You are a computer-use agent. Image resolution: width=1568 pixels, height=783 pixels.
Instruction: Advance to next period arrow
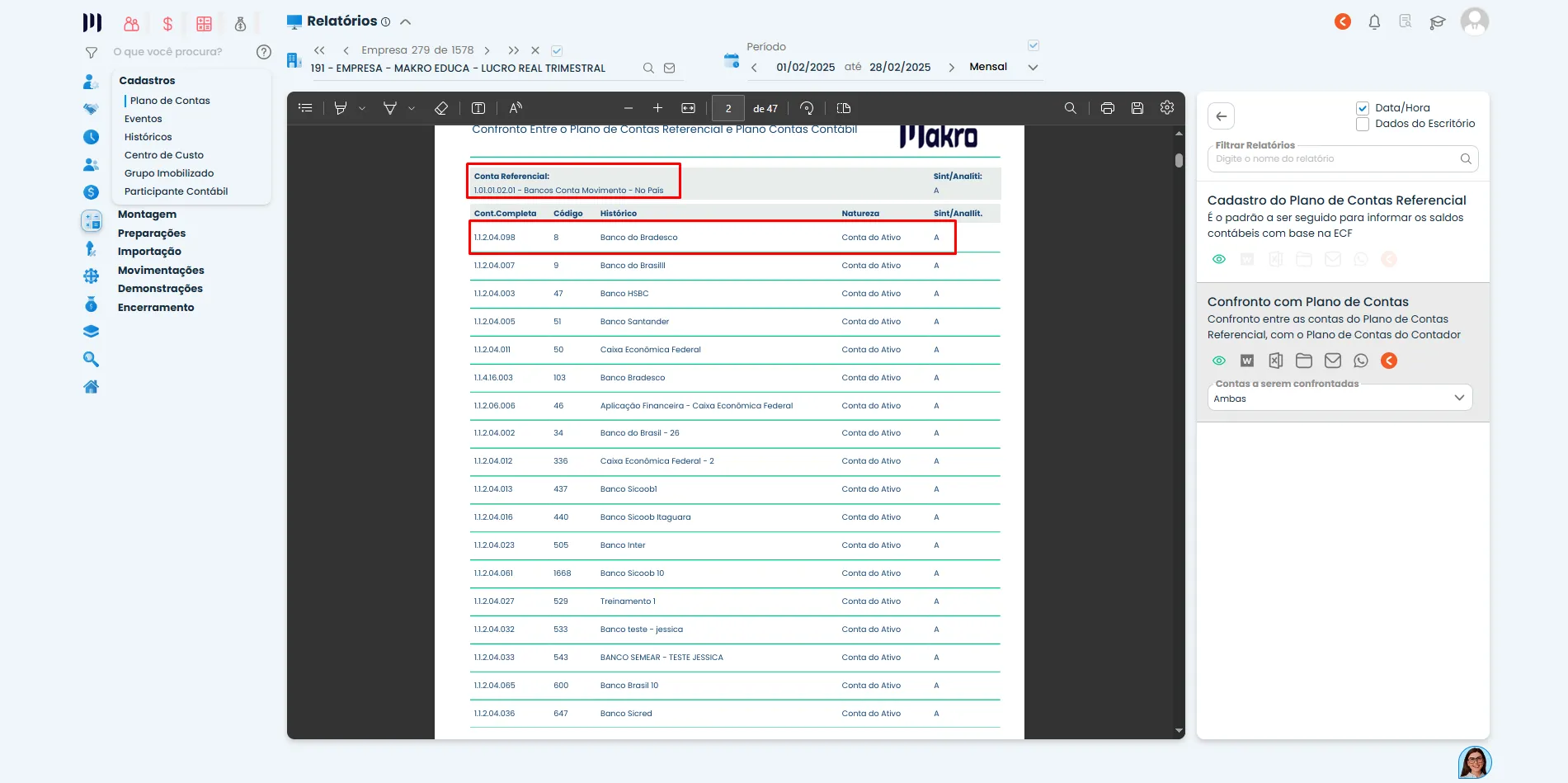(x=951, y=68)
